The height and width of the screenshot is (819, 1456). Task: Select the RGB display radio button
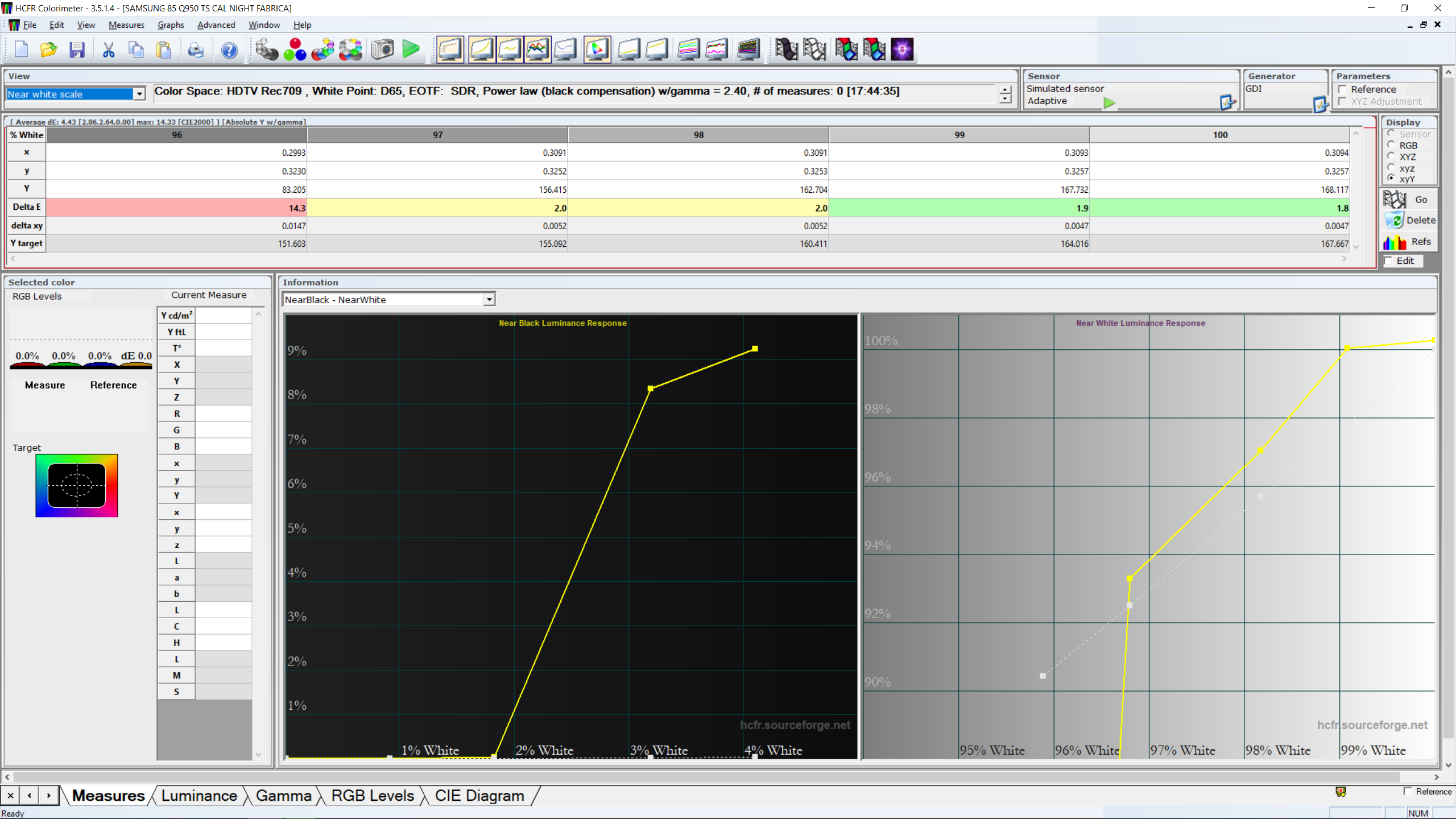pyautogui.click(x=1391, y=146)
